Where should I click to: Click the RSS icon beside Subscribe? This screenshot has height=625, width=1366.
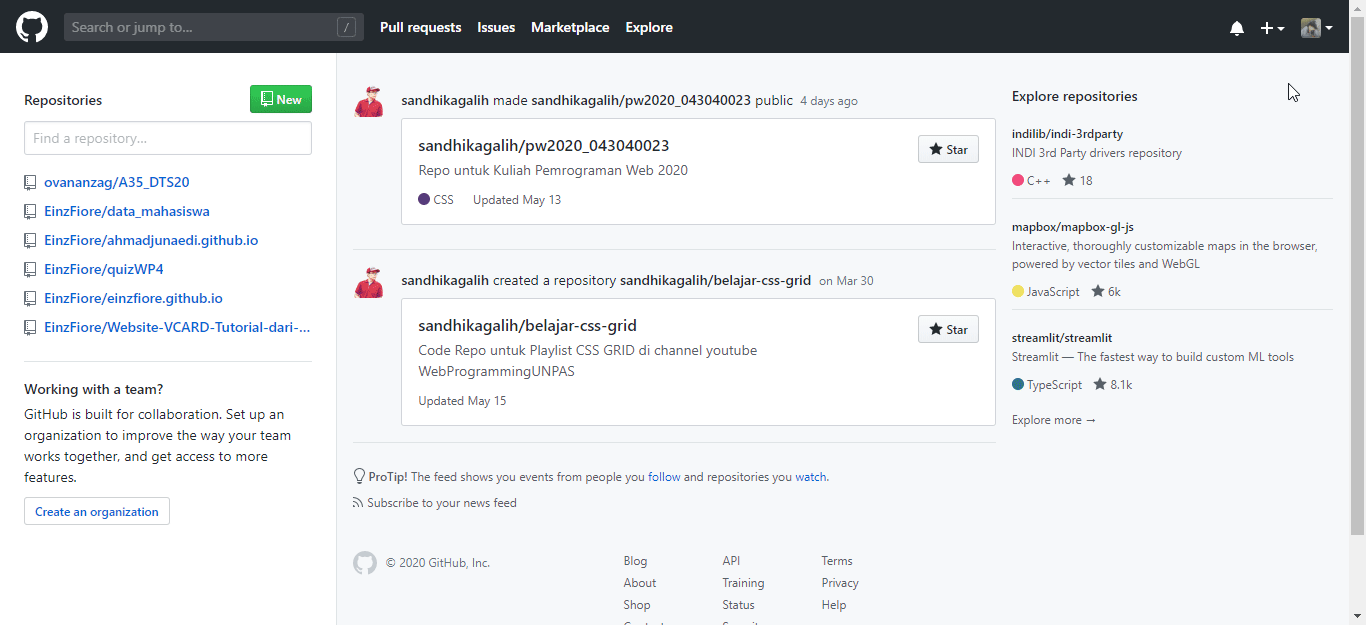(x=358, y=503)
